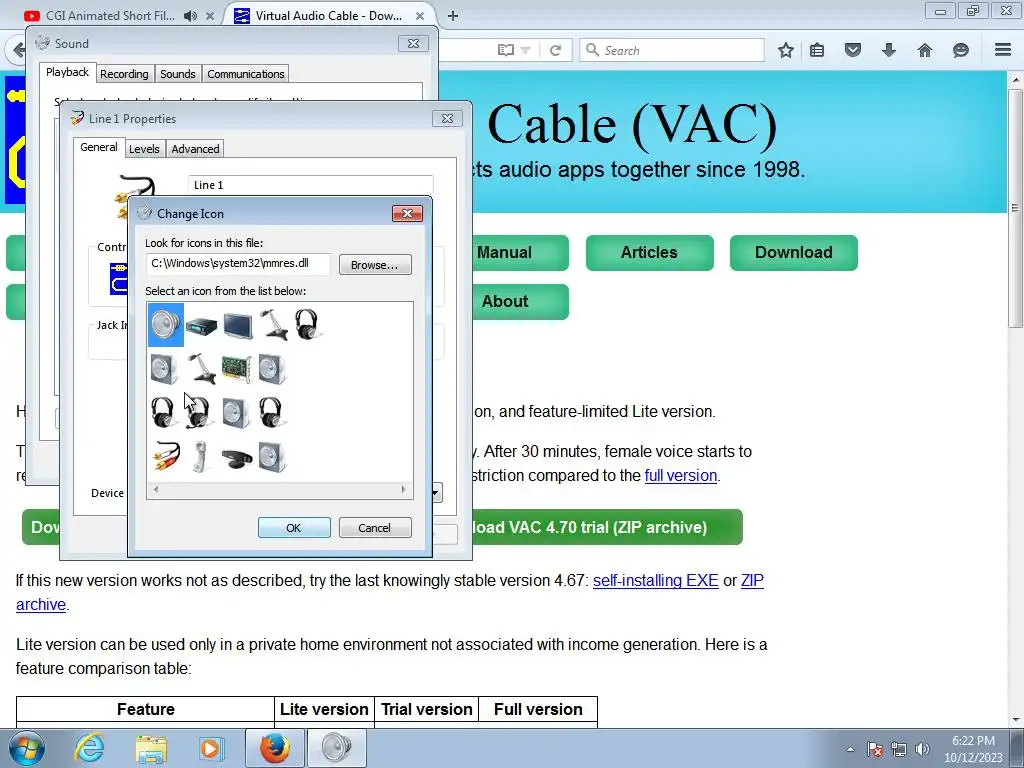This screenshot has width=1024, height=768.
Task: Click the network tray icon
Action: (x=899, y=749)
